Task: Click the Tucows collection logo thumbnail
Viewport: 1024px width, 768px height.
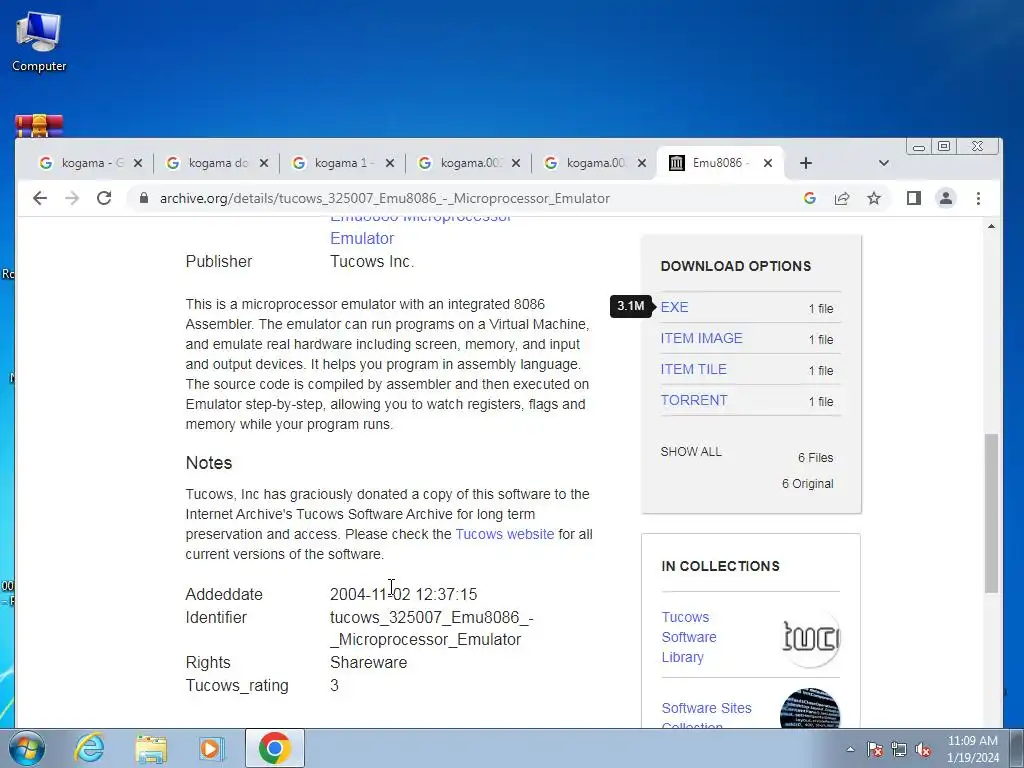Action: pyautogui.click(x=810, y=637)
